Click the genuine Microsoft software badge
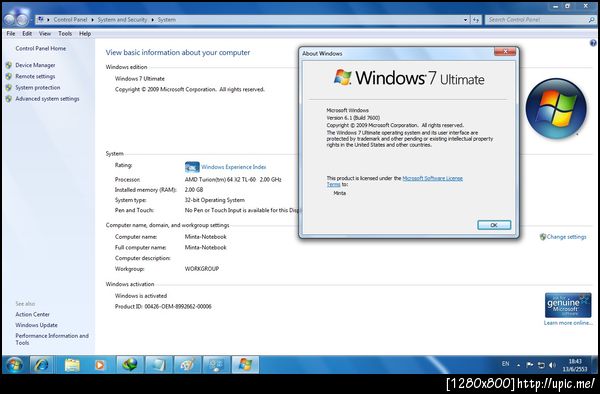This screenshot has height=394, width=600. coord(568,305)
